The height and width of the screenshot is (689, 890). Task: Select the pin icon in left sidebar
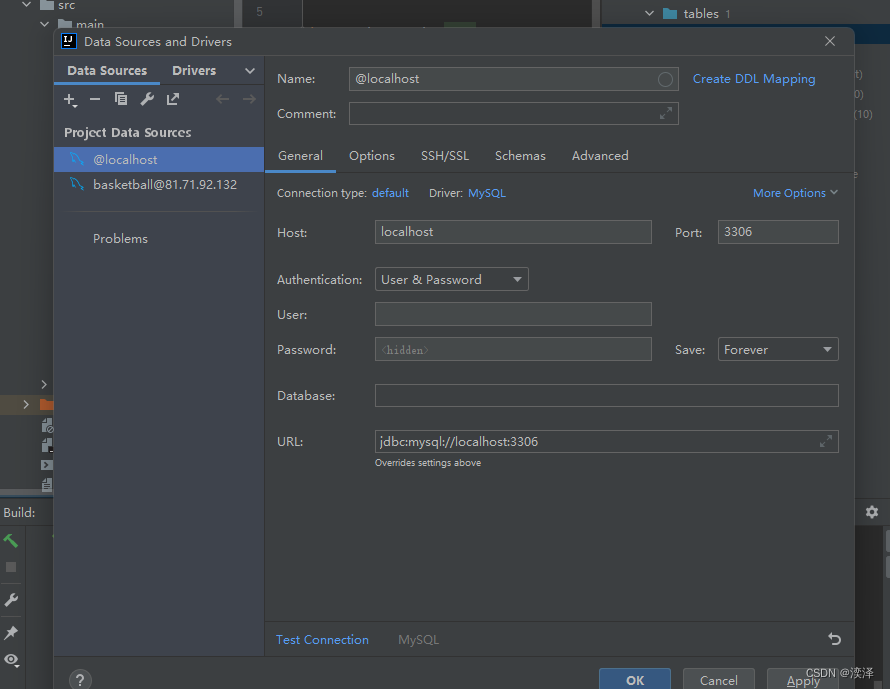(x=14, y=632)
